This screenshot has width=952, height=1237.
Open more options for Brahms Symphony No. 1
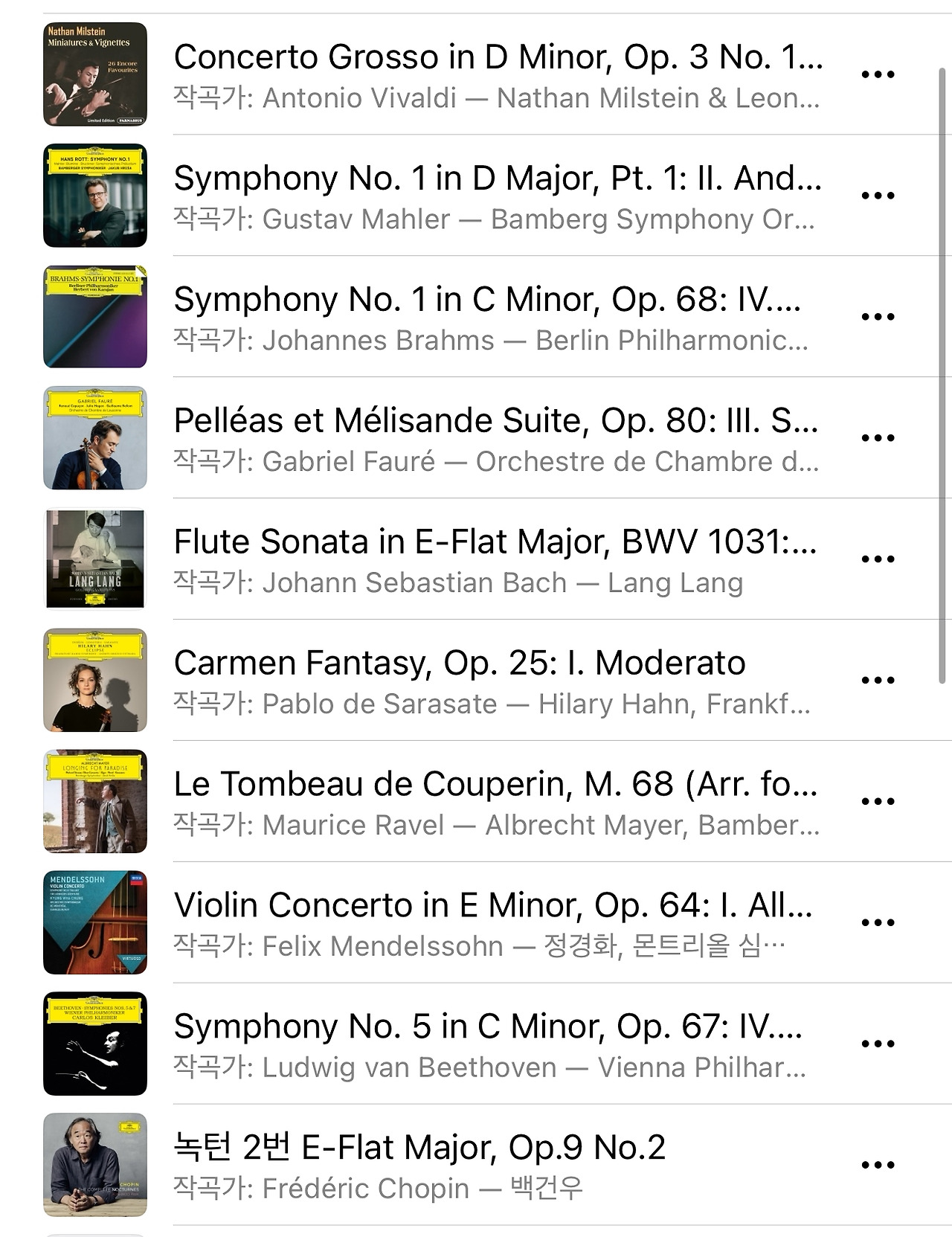coord(878,317)
